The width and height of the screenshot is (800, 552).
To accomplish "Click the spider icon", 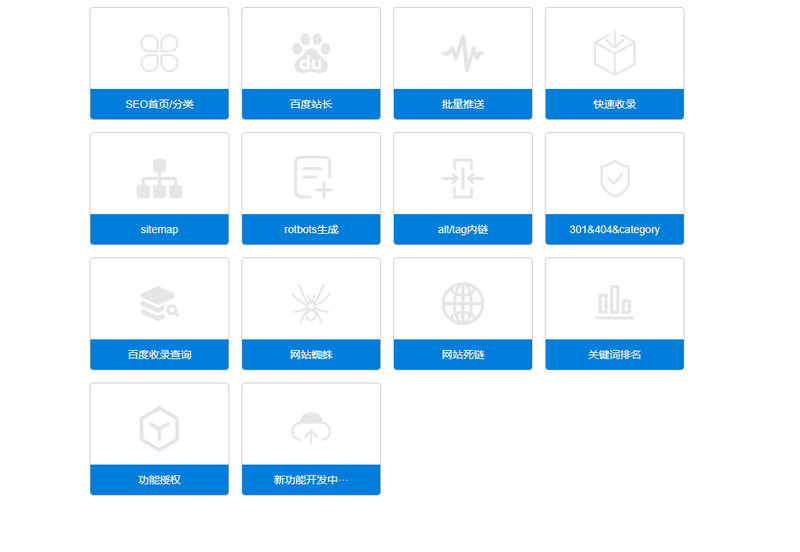I will 311,304.
